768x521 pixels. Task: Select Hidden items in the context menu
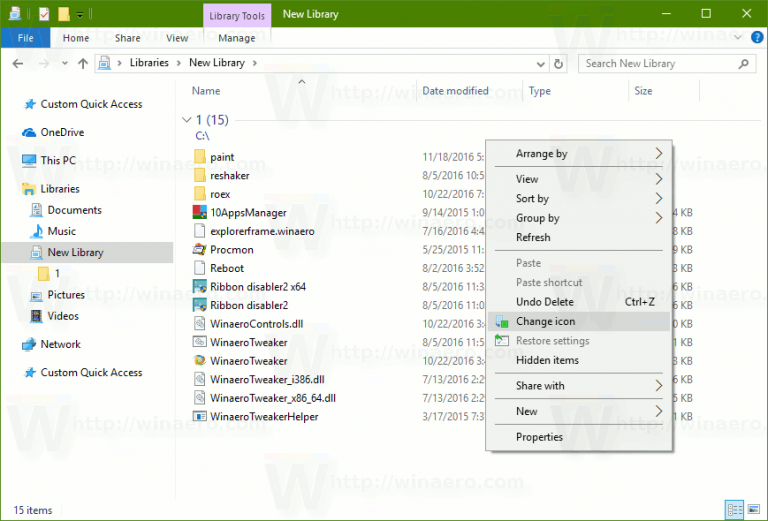pos(578,360)
